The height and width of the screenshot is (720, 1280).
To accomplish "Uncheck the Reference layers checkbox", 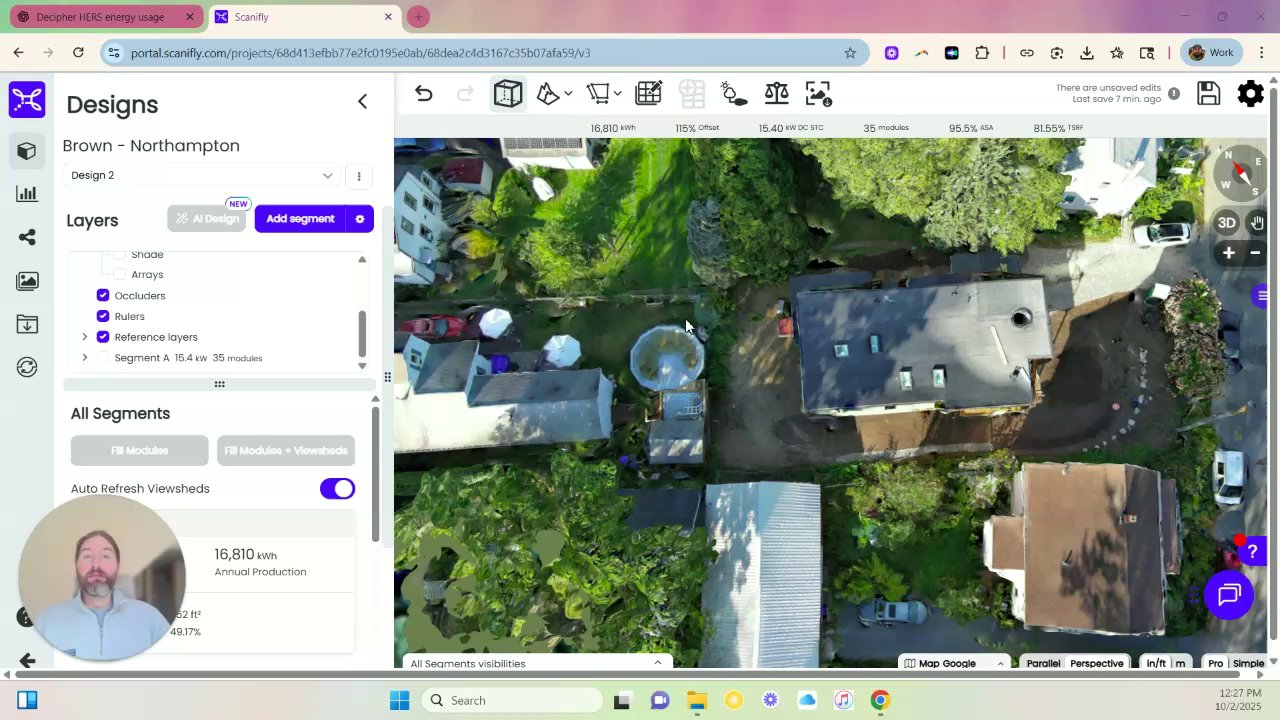I will [103, 337].
